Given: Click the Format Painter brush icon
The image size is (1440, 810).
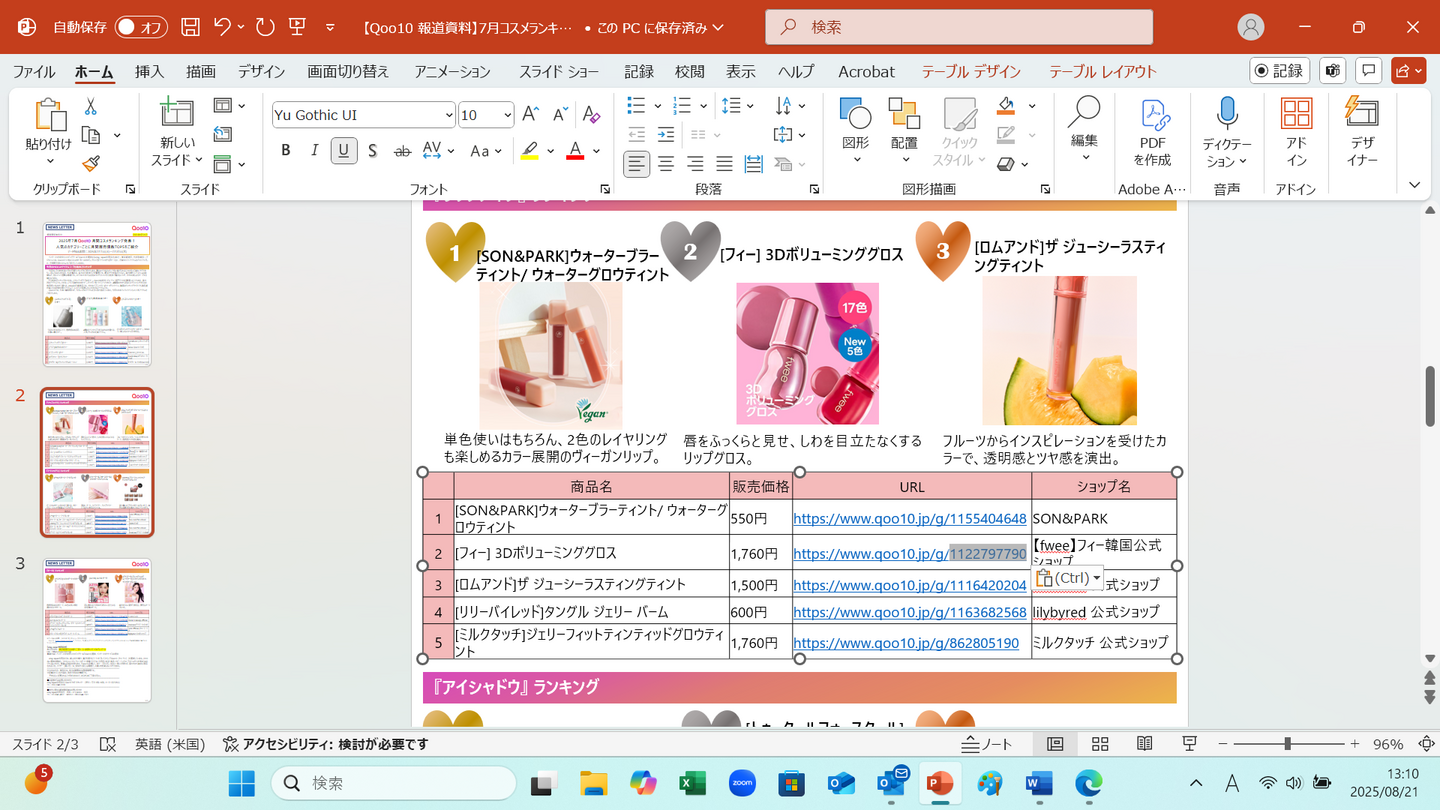Looking at the screenshot, I should (91, 164).
